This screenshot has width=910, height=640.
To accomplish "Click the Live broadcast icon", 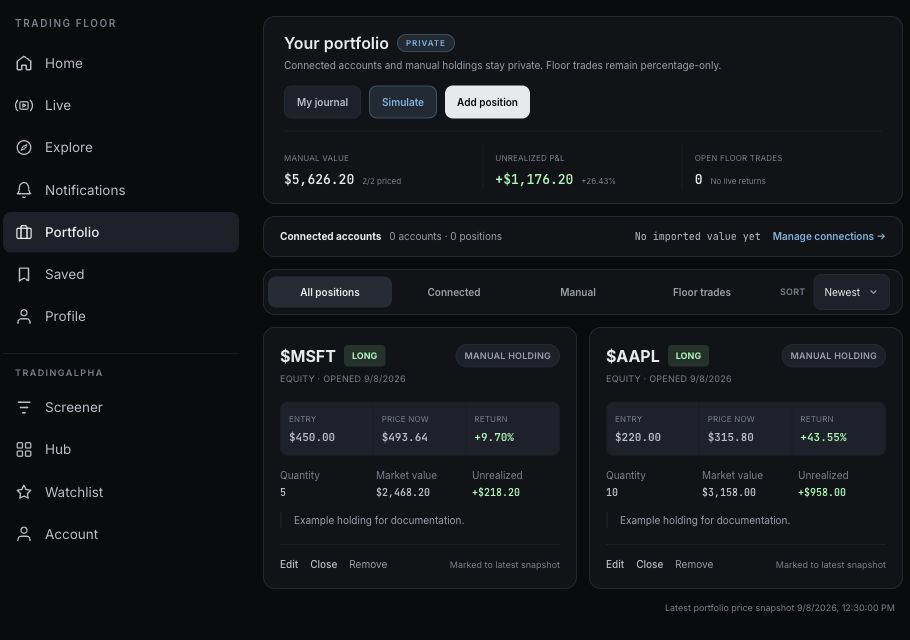I will 24,105.
